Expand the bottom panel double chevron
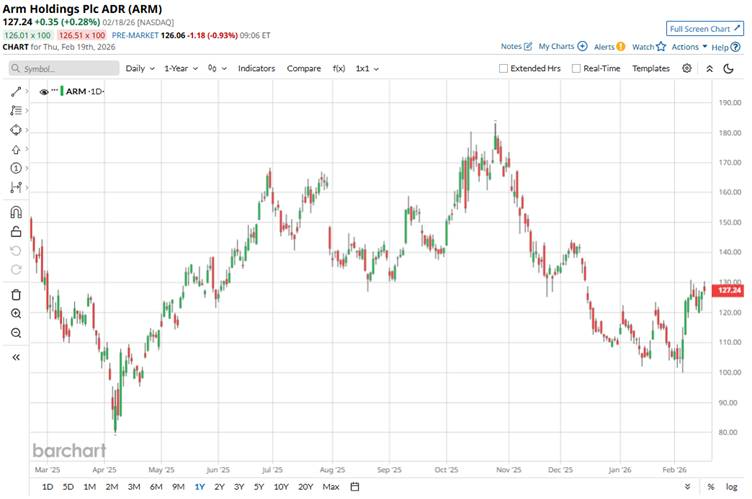Image resolution: width=752 pixels, height=499 pixels. tap(687, 487)
